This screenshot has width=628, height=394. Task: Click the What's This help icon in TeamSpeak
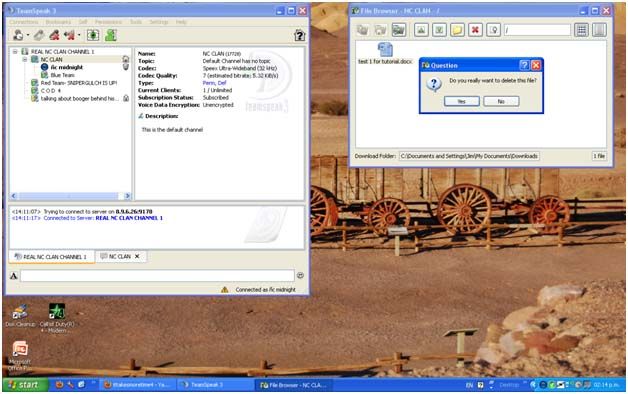pyautogui.click(x=299, y=35)
